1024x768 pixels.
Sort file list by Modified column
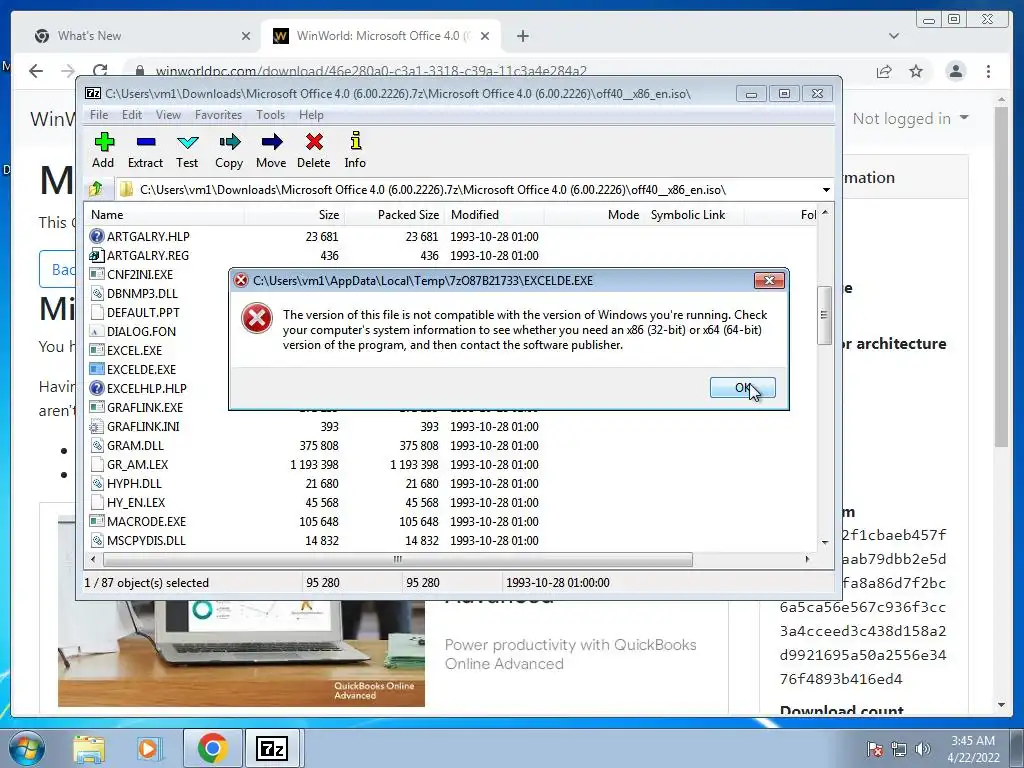coord(494,215)
